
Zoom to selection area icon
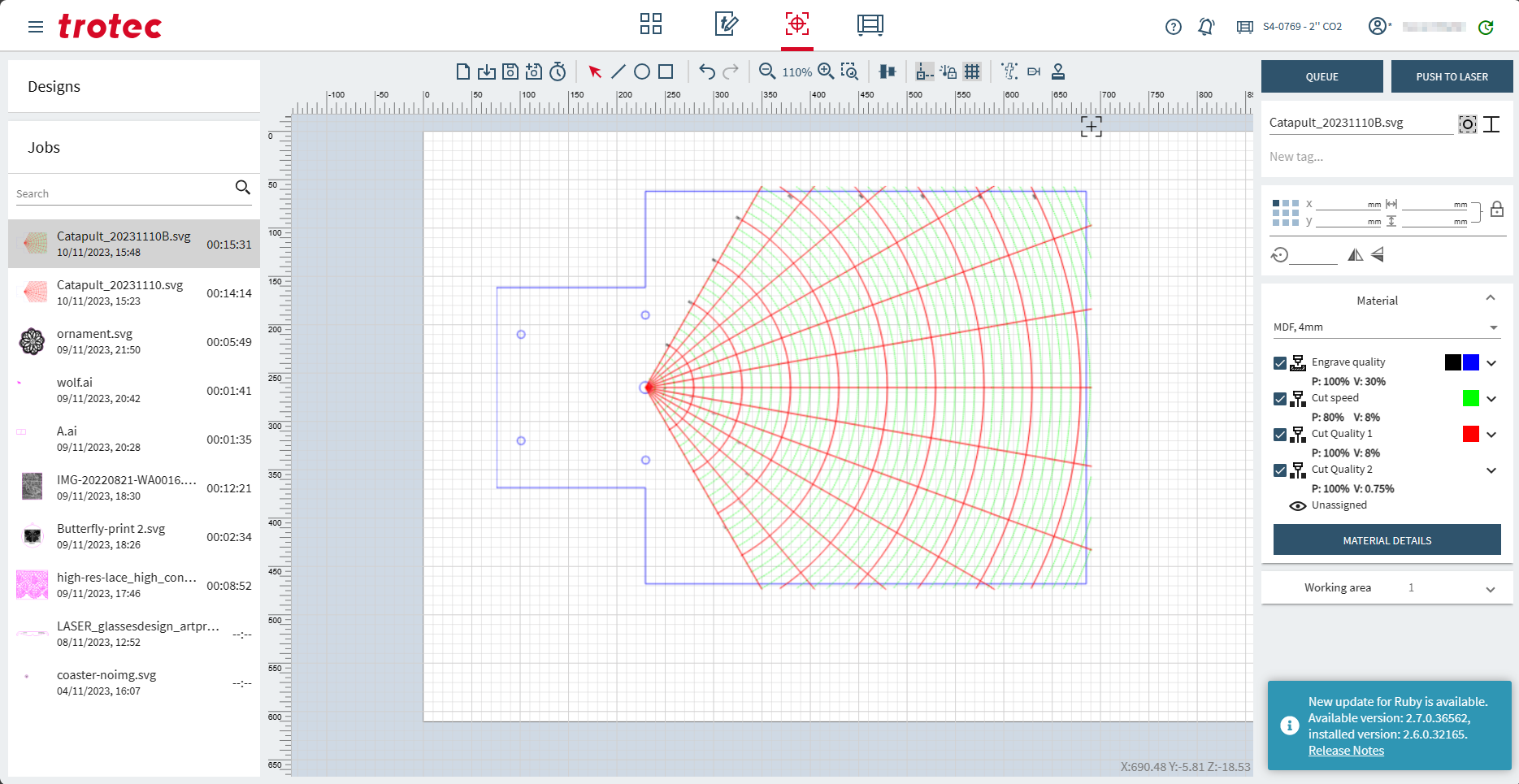pyautogui.click(x=849, y=71)
